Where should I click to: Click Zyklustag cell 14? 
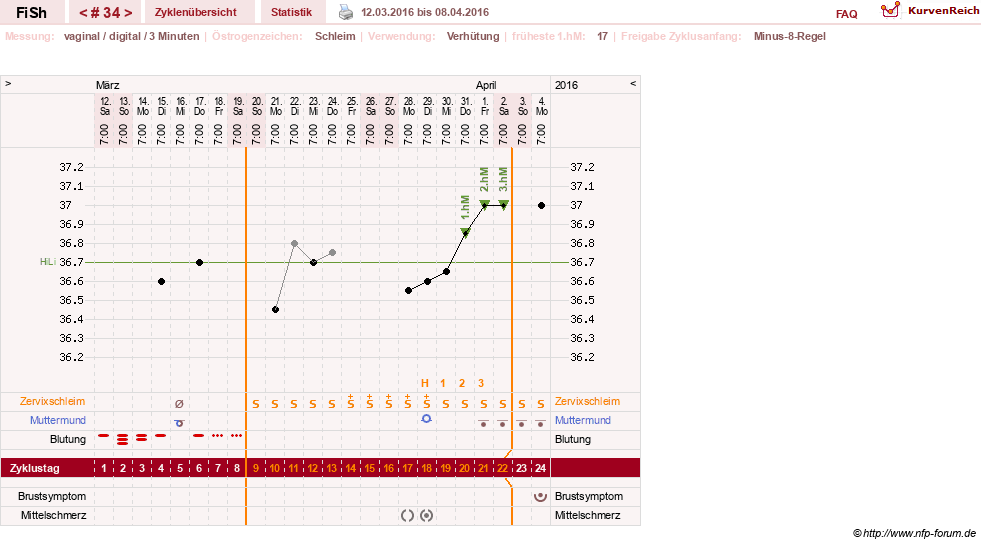pyautogui.click(x=350, y=468)
